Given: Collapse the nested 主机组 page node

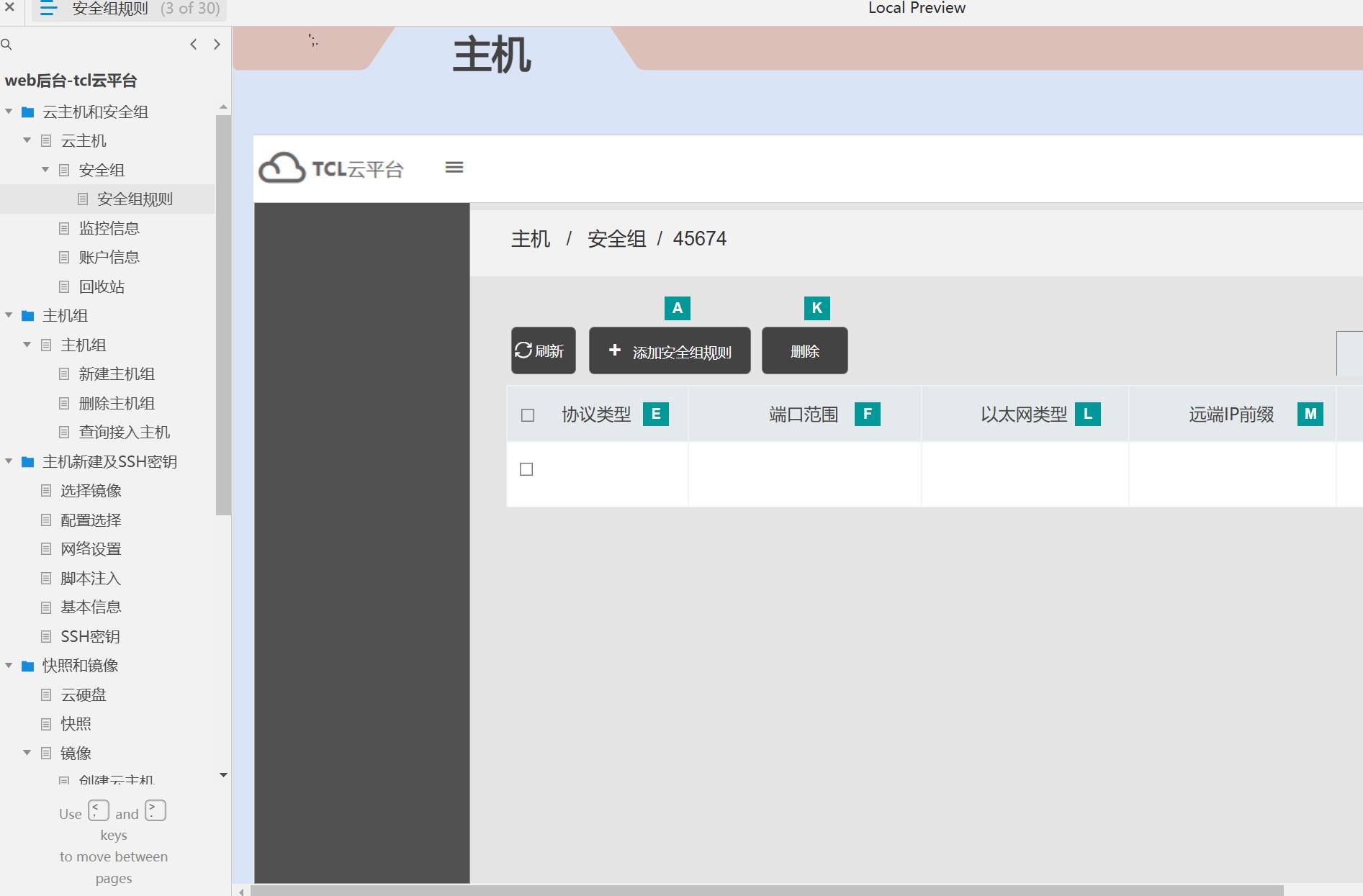Looking at the screenshot, I should coord(27,345).
